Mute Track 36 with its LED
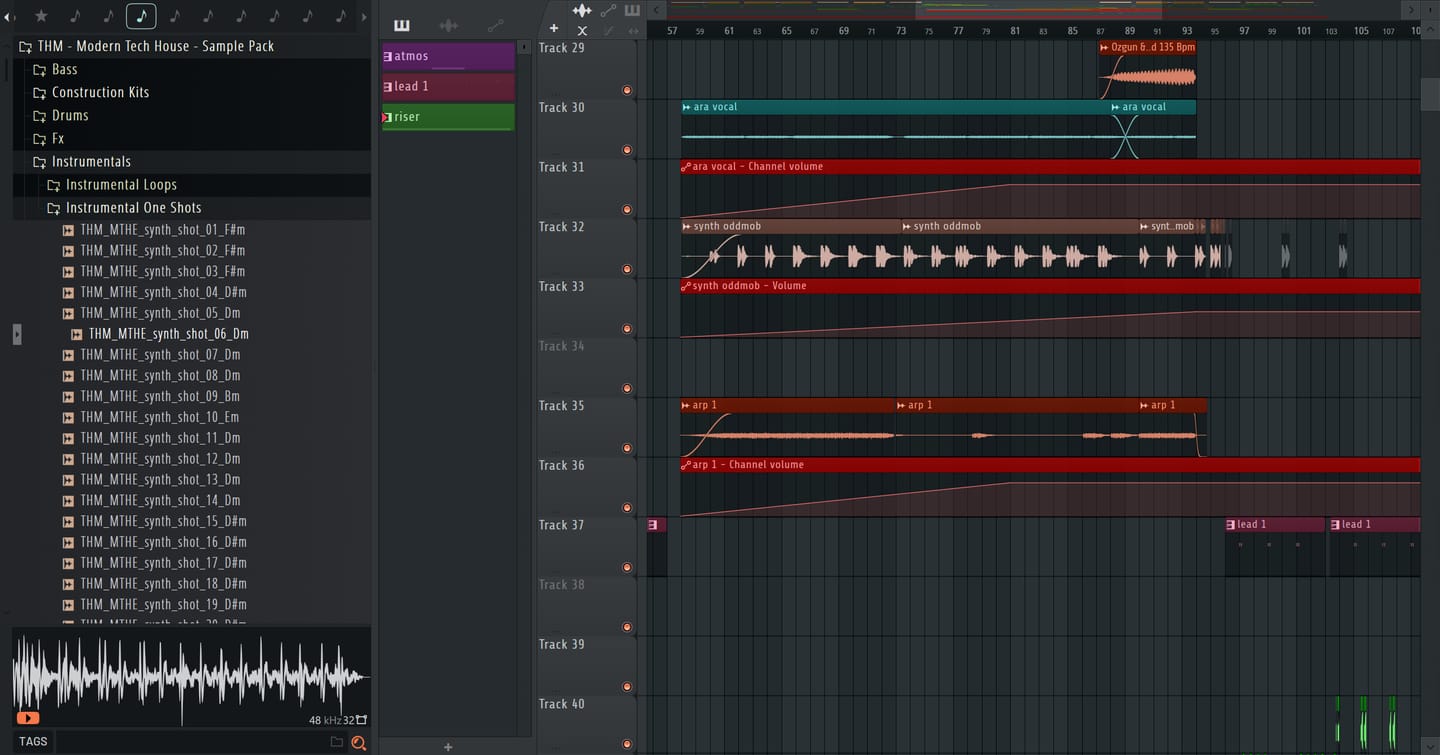Viewport: 1440px width, 755px height. coord(627,508)
